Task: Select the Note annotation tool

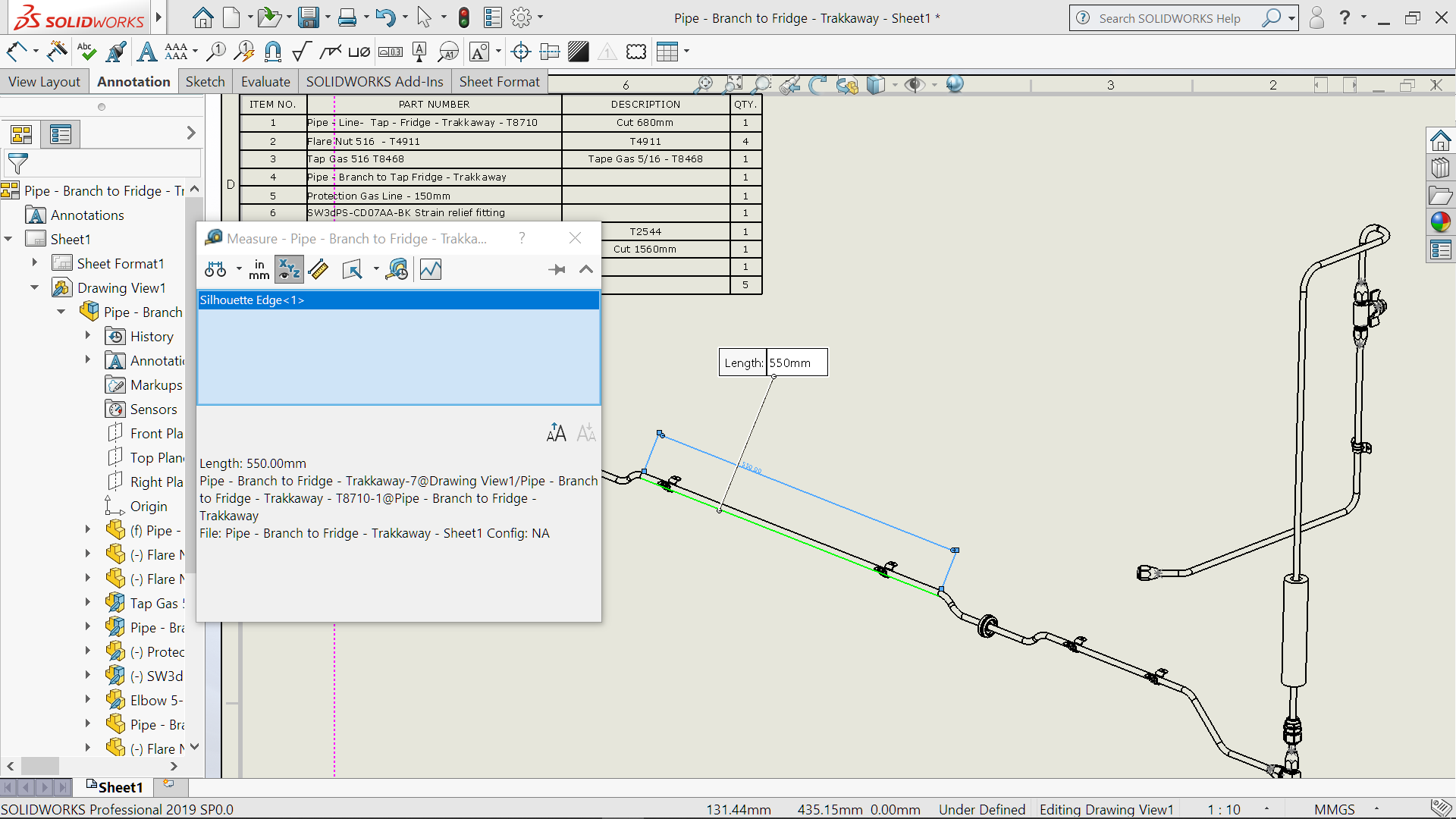Action: tap(146, 52)
